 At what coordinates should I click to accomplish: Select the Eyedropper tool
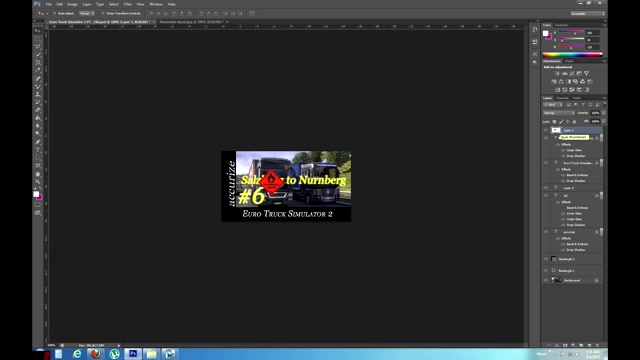coord(38,70)
